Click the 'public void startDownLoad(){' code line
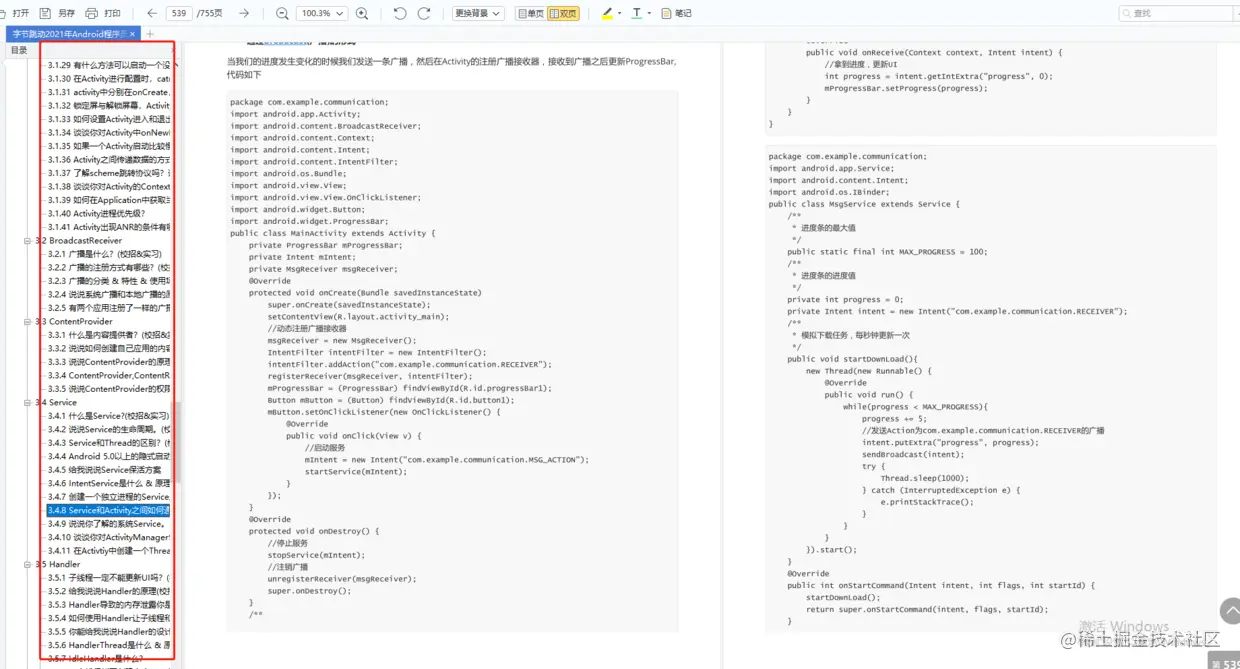The height and width of the screenshot is (669, 1240). (852, 359)
